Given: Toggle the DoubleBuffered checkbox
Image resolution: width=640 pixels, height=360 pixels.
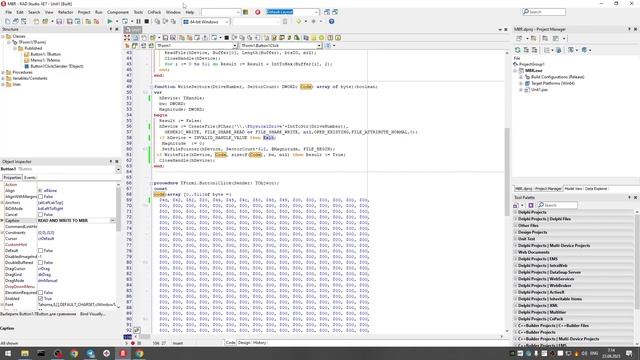Looking at the screenshot, I should 40,262.
